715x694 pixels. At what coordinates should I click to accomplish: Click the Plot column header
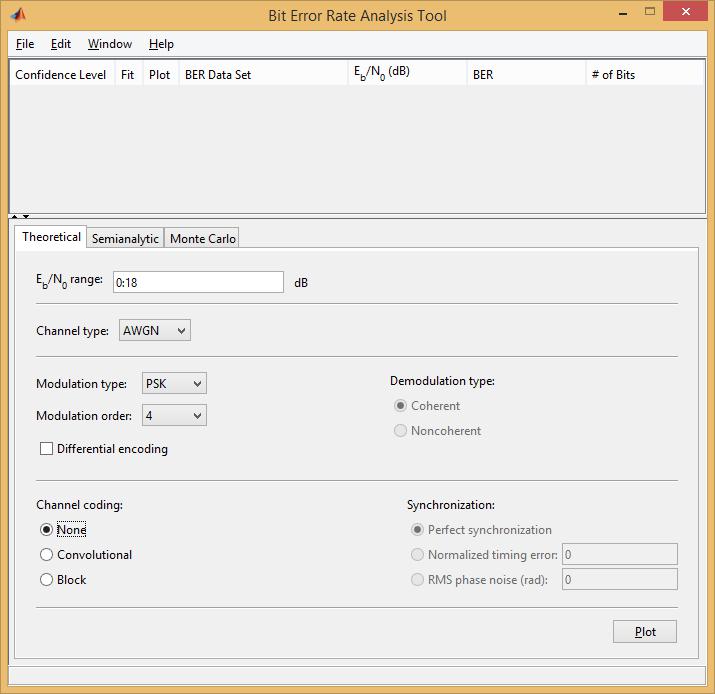point(160,74)
